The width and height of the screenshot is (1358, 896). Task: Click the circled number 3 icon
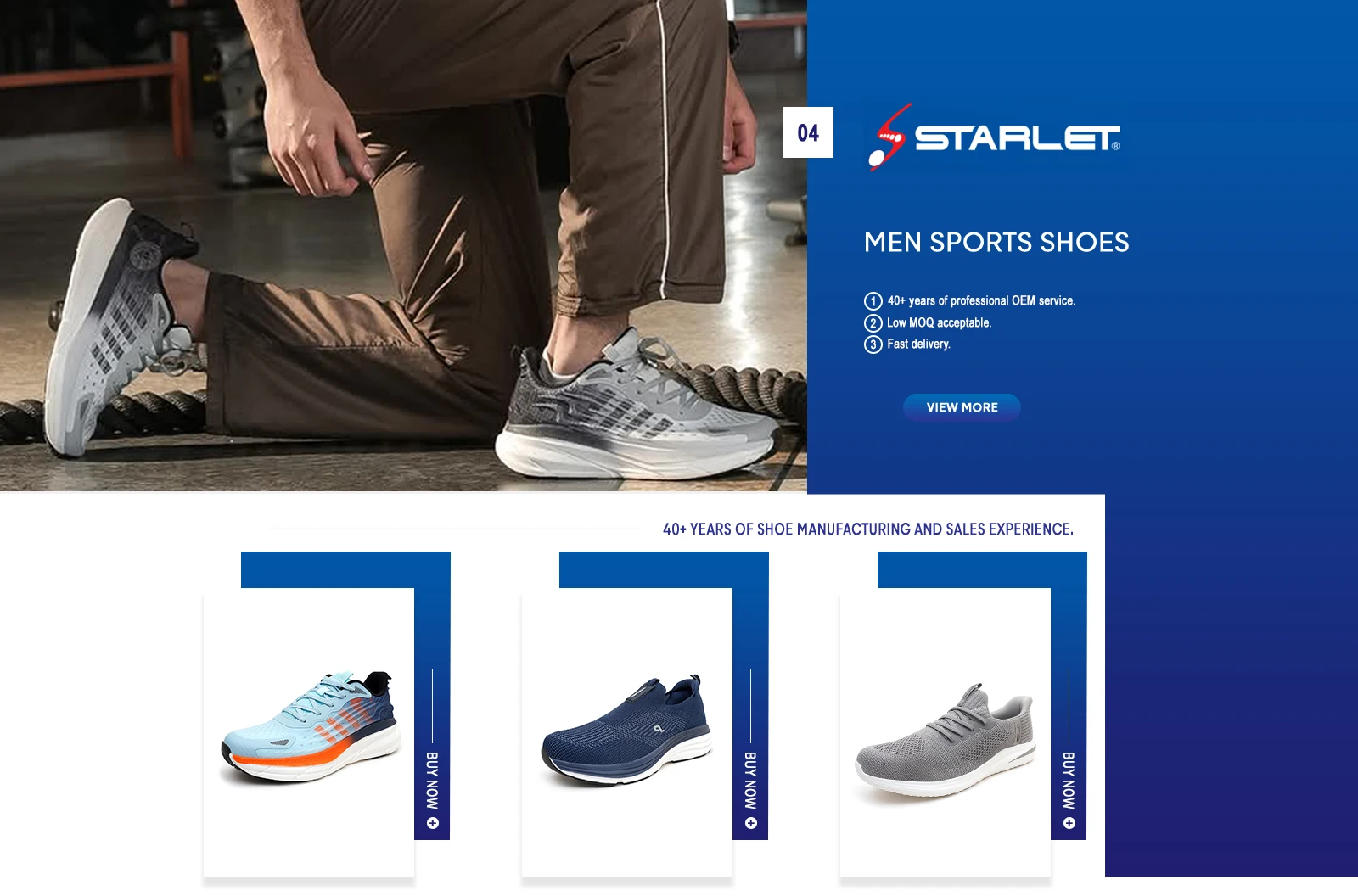tap(873, 344)
